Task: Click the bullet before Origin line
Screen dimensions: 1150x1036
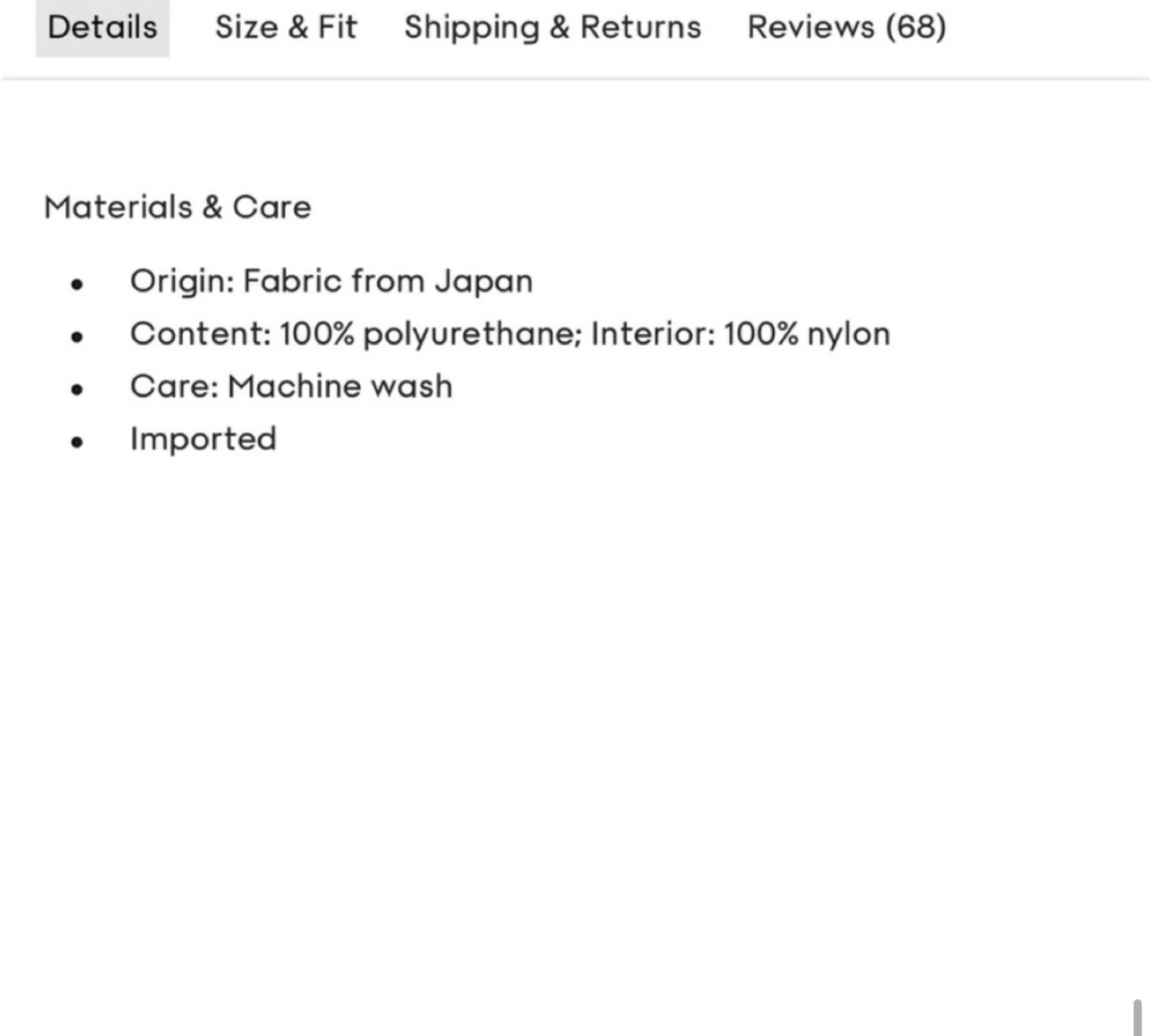Action: tap(77, 284)
